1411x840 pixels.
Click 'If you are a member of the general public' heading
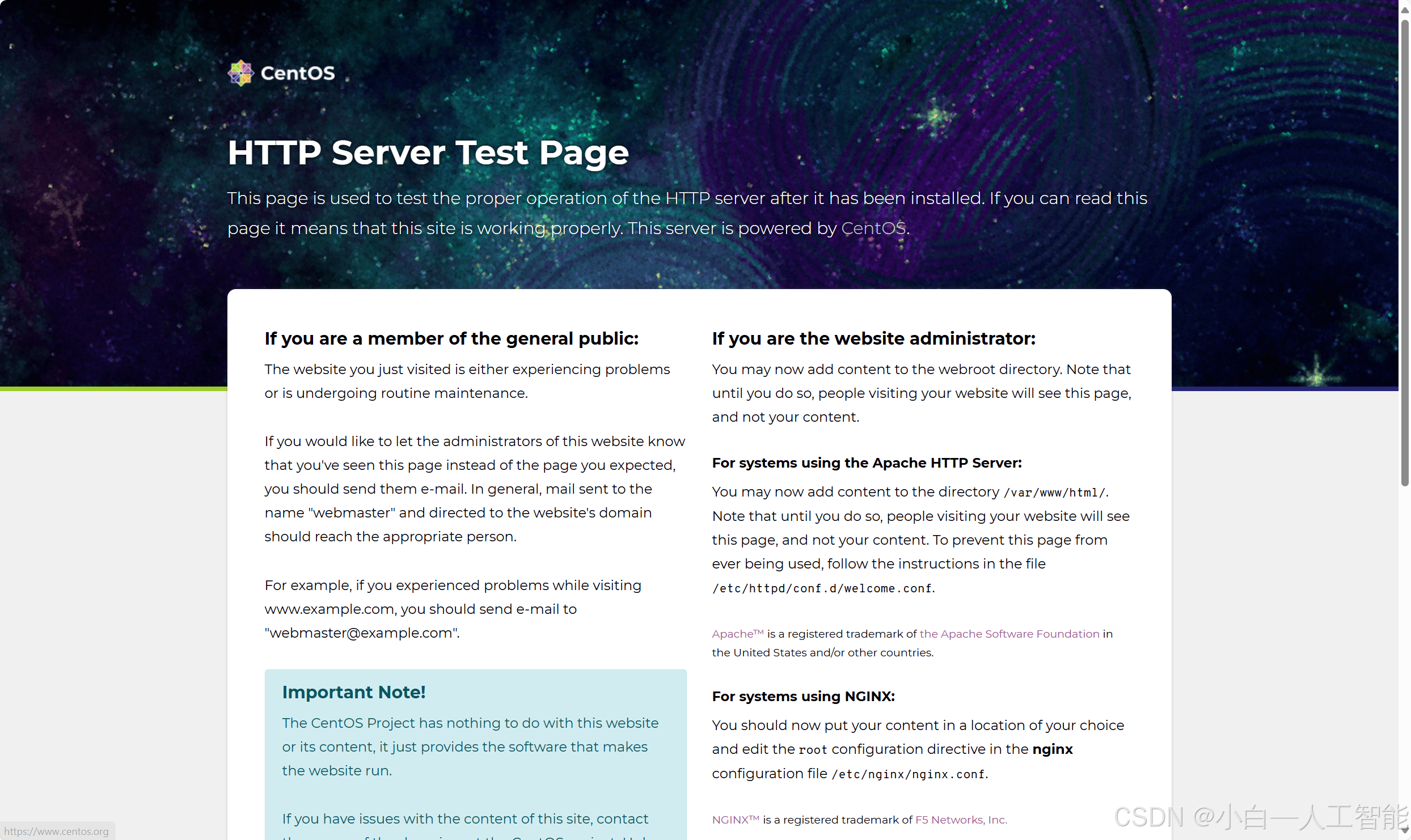pos(451,338)
